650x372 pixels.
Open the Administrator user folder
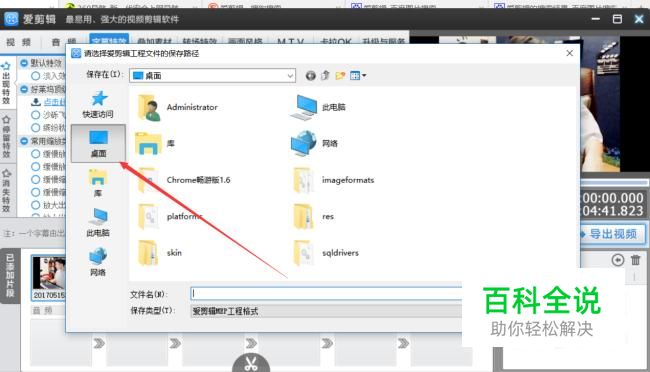pyautogui.click(x=177, y=107)
